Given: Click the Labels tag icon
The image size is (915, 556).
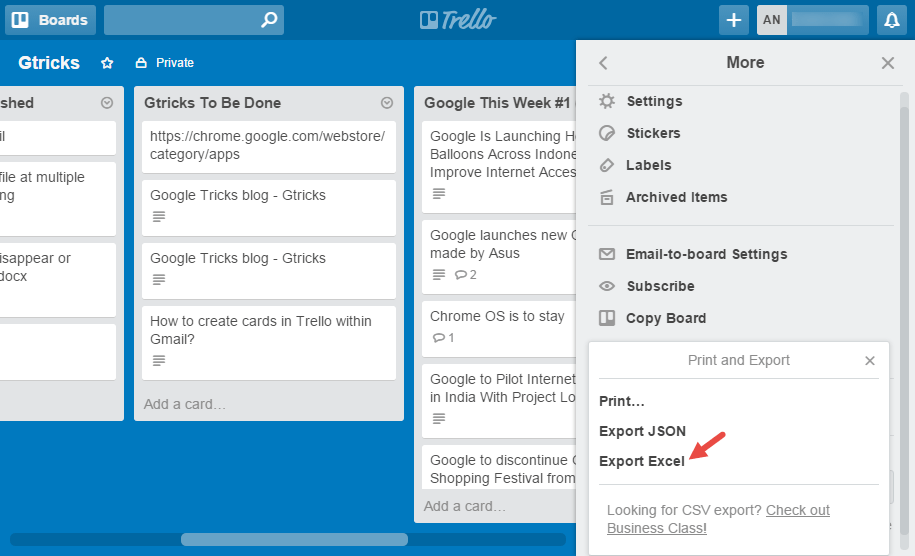Looking at the screenshot, I should click(x=607, y=165).
